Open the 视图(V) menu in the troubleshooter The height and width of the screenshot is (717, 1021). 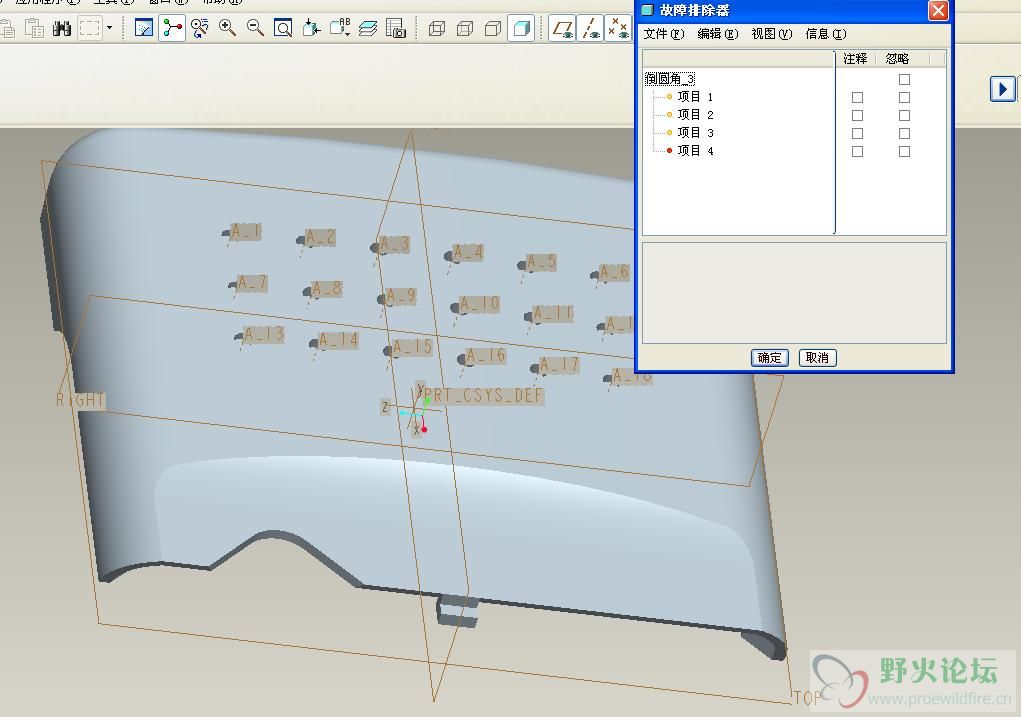772,34
